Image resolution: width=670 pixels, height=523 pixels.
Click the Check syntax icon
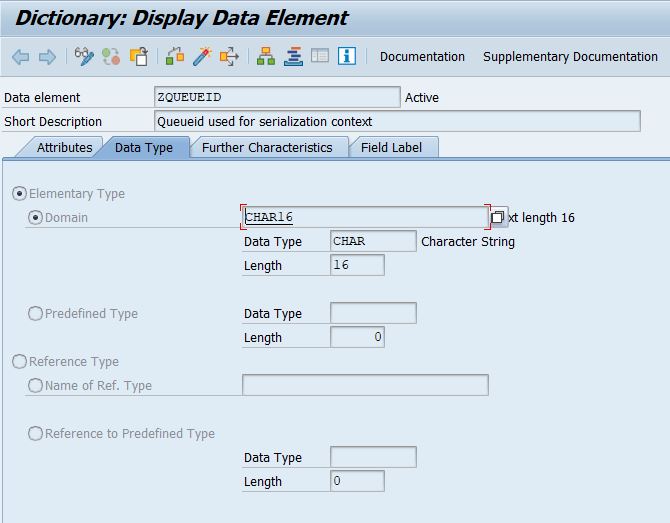click(175, 56)
